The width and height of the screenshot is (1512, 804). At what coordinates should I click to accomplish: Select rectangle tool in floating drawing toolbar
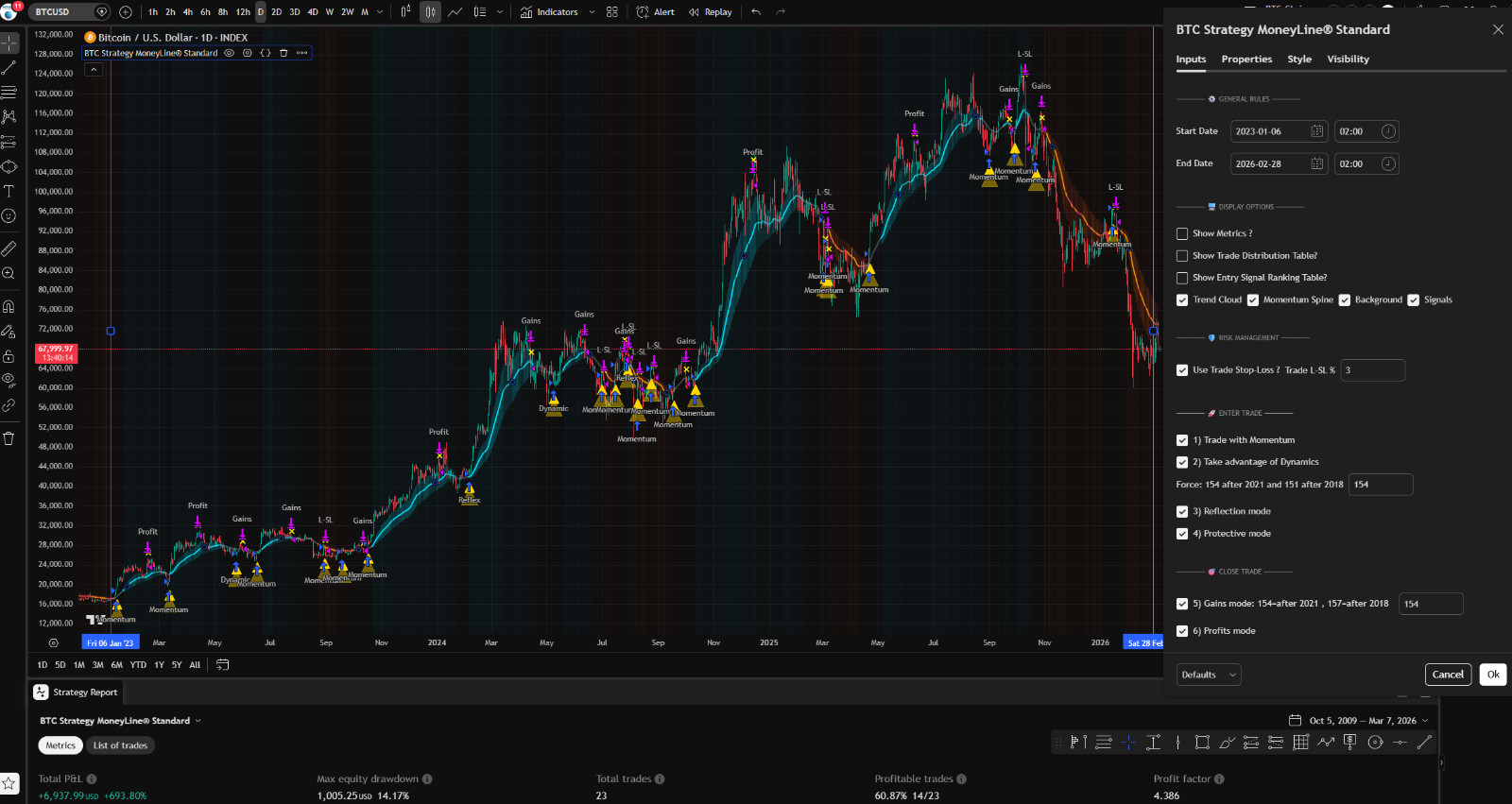click(1202, 743)
